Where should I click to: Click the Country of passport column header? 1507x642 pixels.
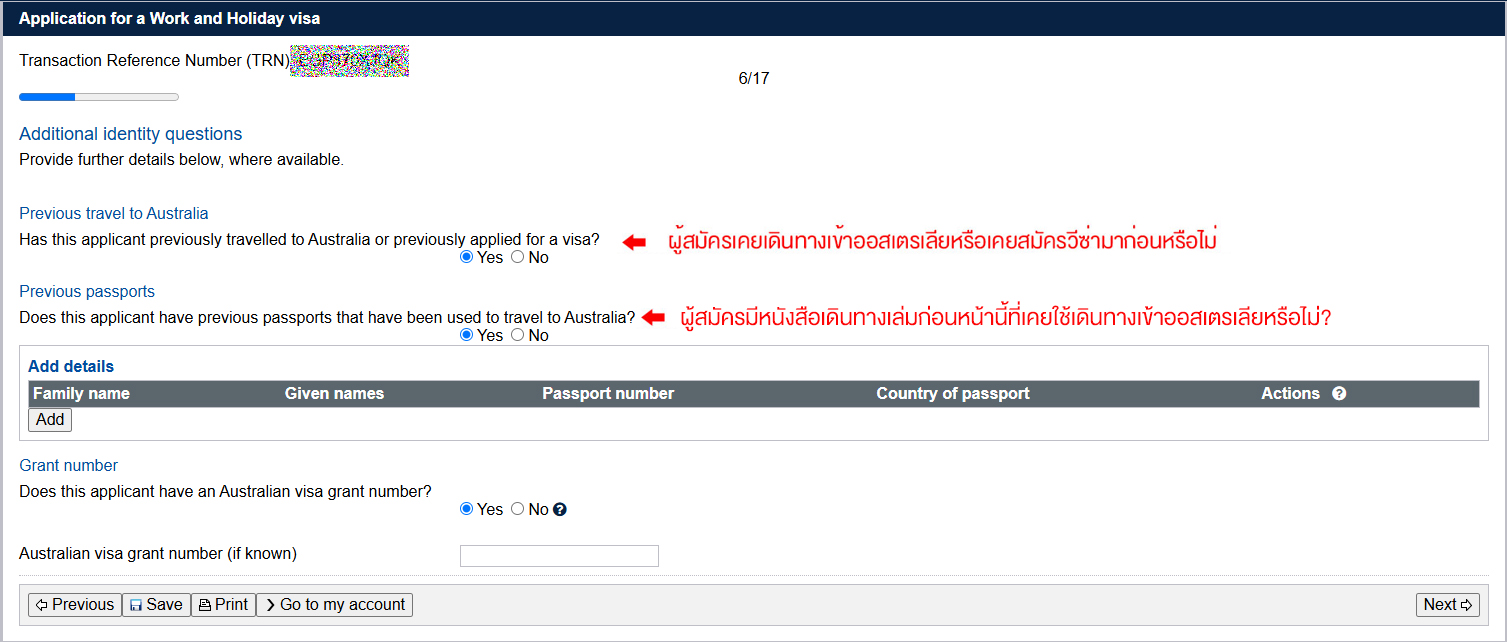953,394
